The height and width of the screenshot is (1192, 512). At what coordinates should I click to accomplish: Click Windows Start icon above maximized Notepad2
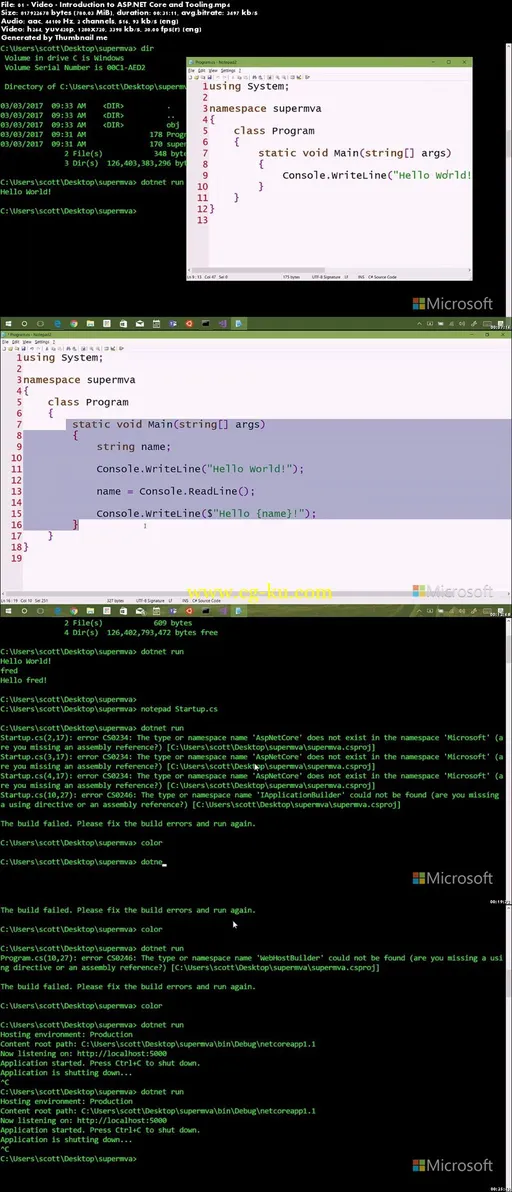click(8, 323)
